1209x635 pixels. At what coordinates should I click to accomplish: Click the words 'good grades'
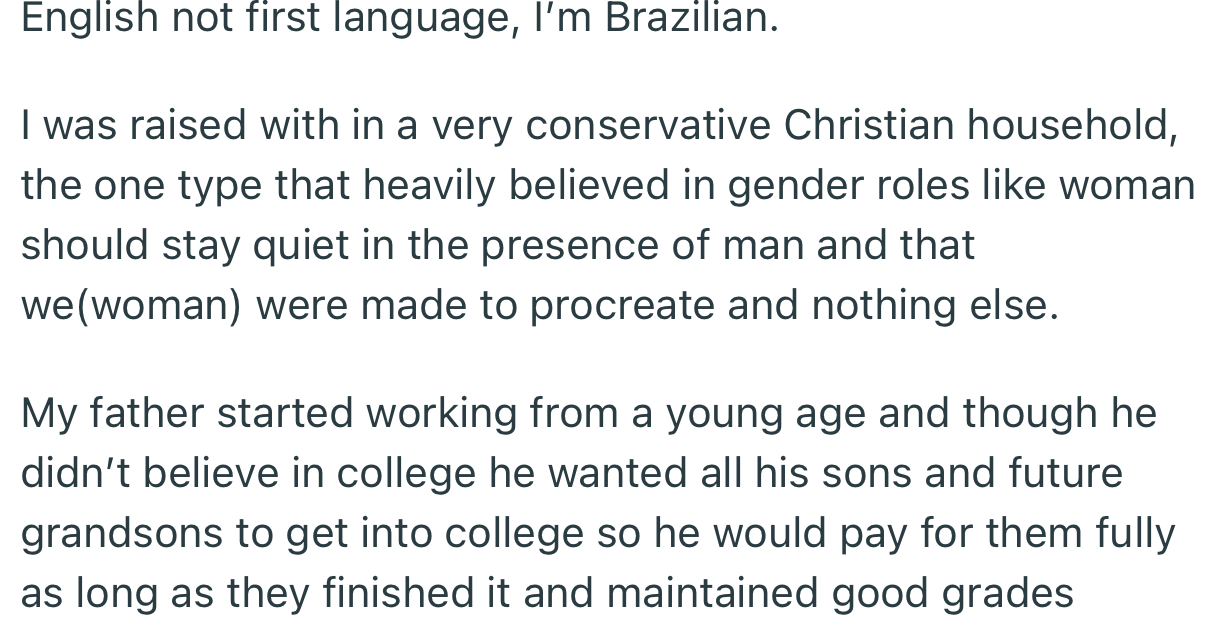click(953, 594)
